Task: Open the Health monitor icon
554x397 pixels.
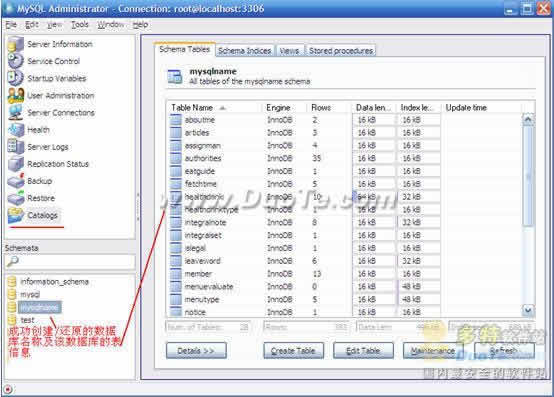Action: [x=16, y=130]
